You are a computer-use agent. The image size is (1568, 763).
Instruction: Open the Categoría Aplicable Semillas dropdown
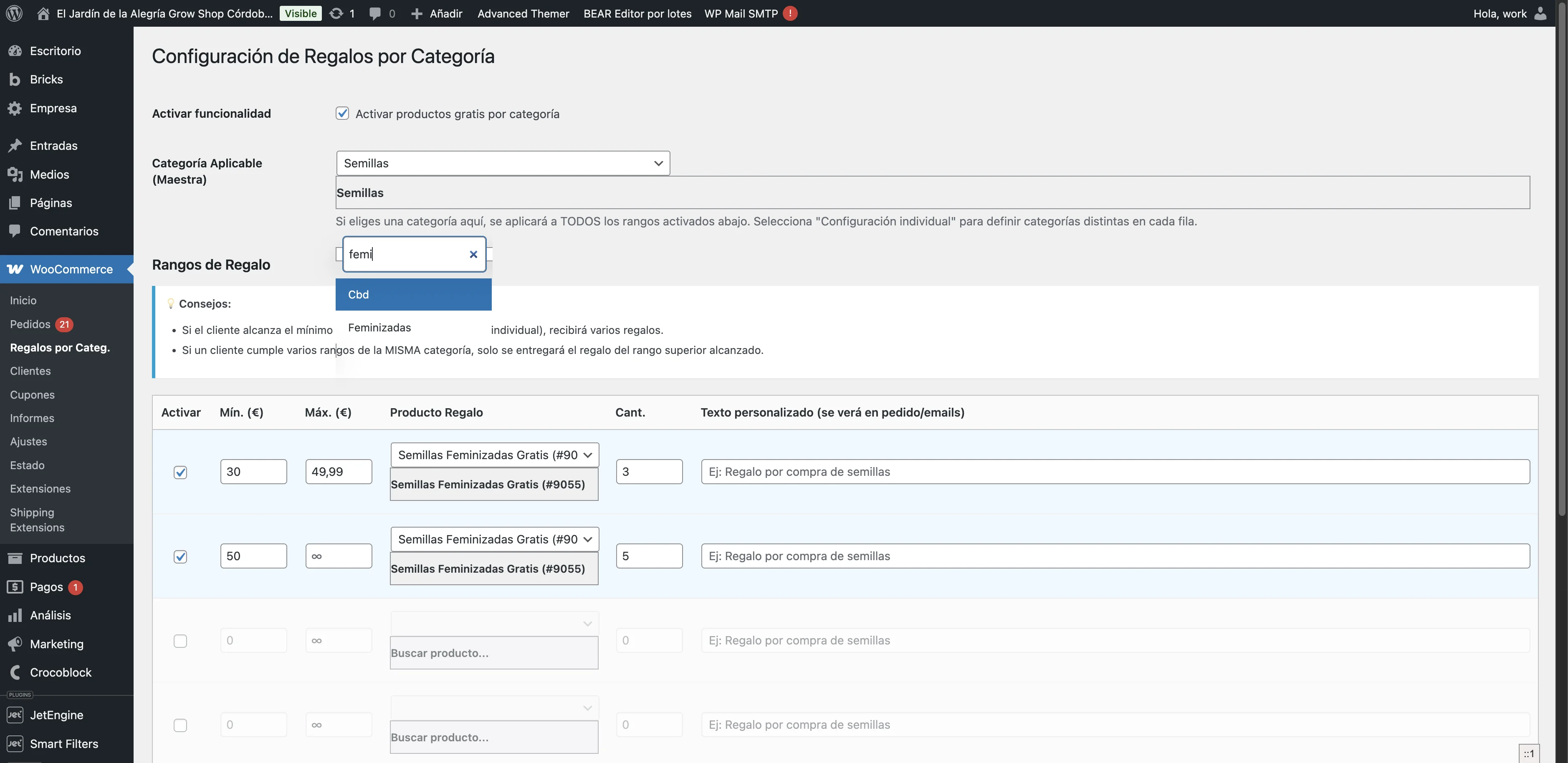pyautogui.click(x=503, y=163)
